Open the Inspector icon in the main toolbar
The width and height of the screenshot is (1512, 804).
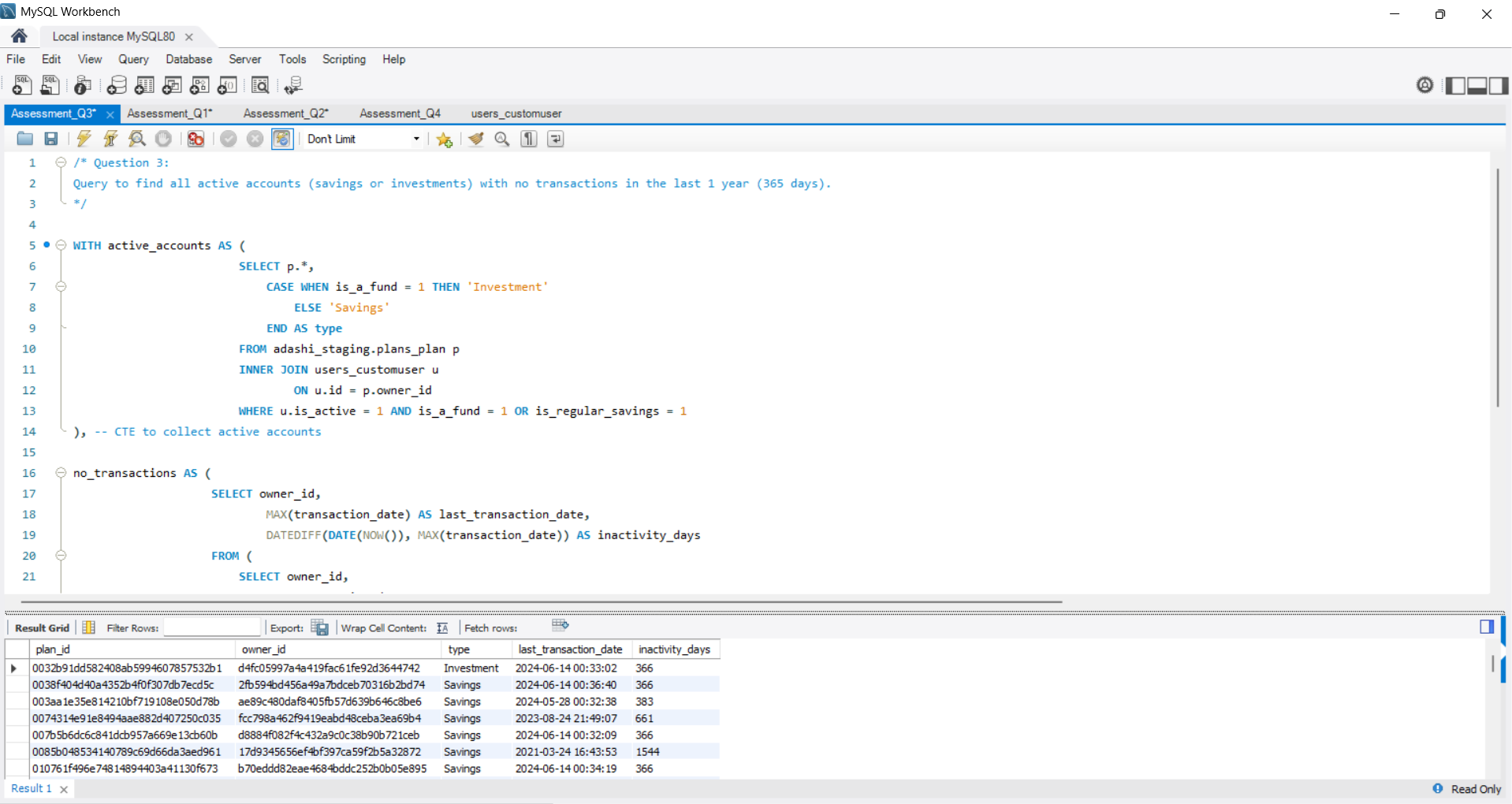83,85
